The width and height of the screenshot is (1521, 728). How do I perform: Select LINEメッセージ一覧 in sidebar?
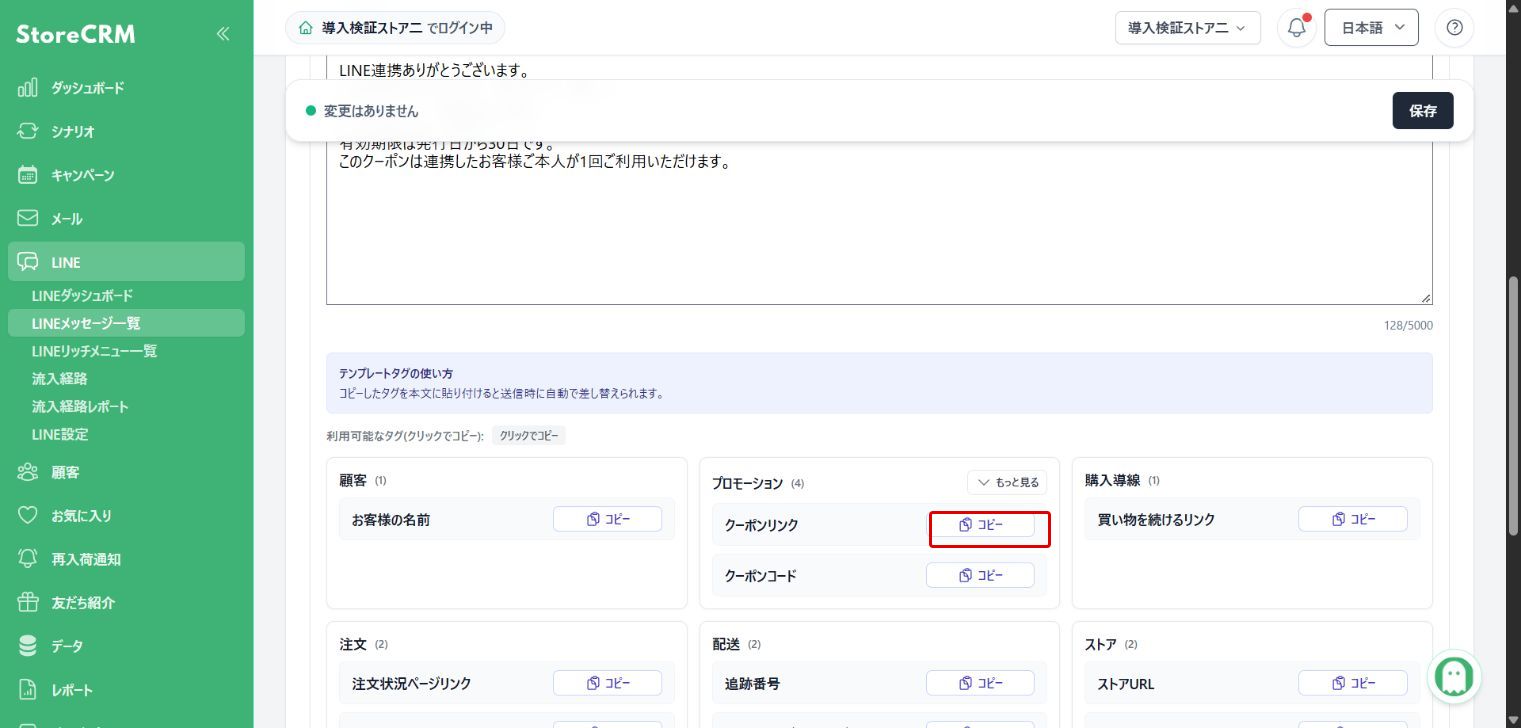[126, 323]
